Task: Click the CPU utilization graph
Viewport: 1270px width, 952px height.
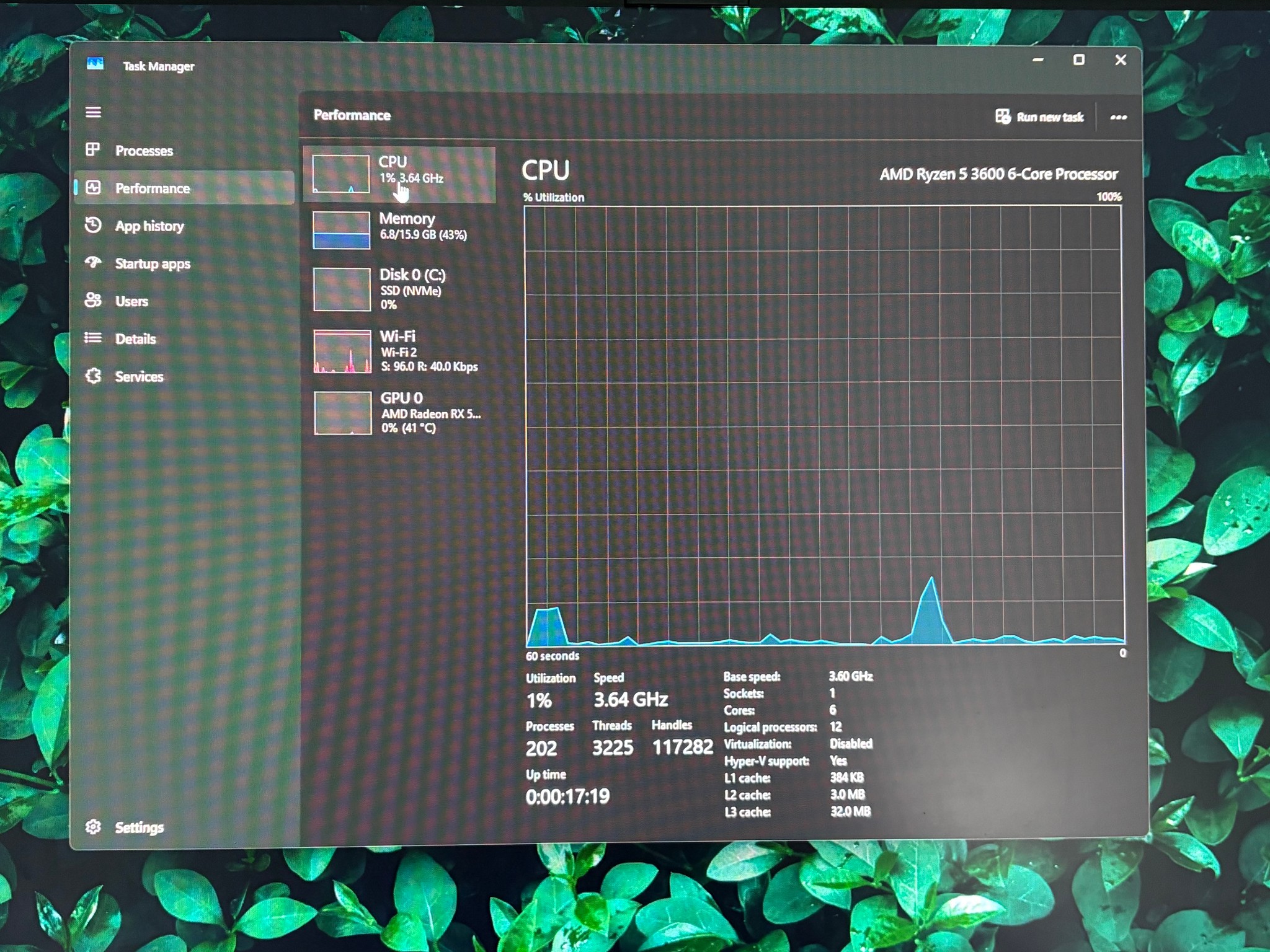Action: pos(824,426)
